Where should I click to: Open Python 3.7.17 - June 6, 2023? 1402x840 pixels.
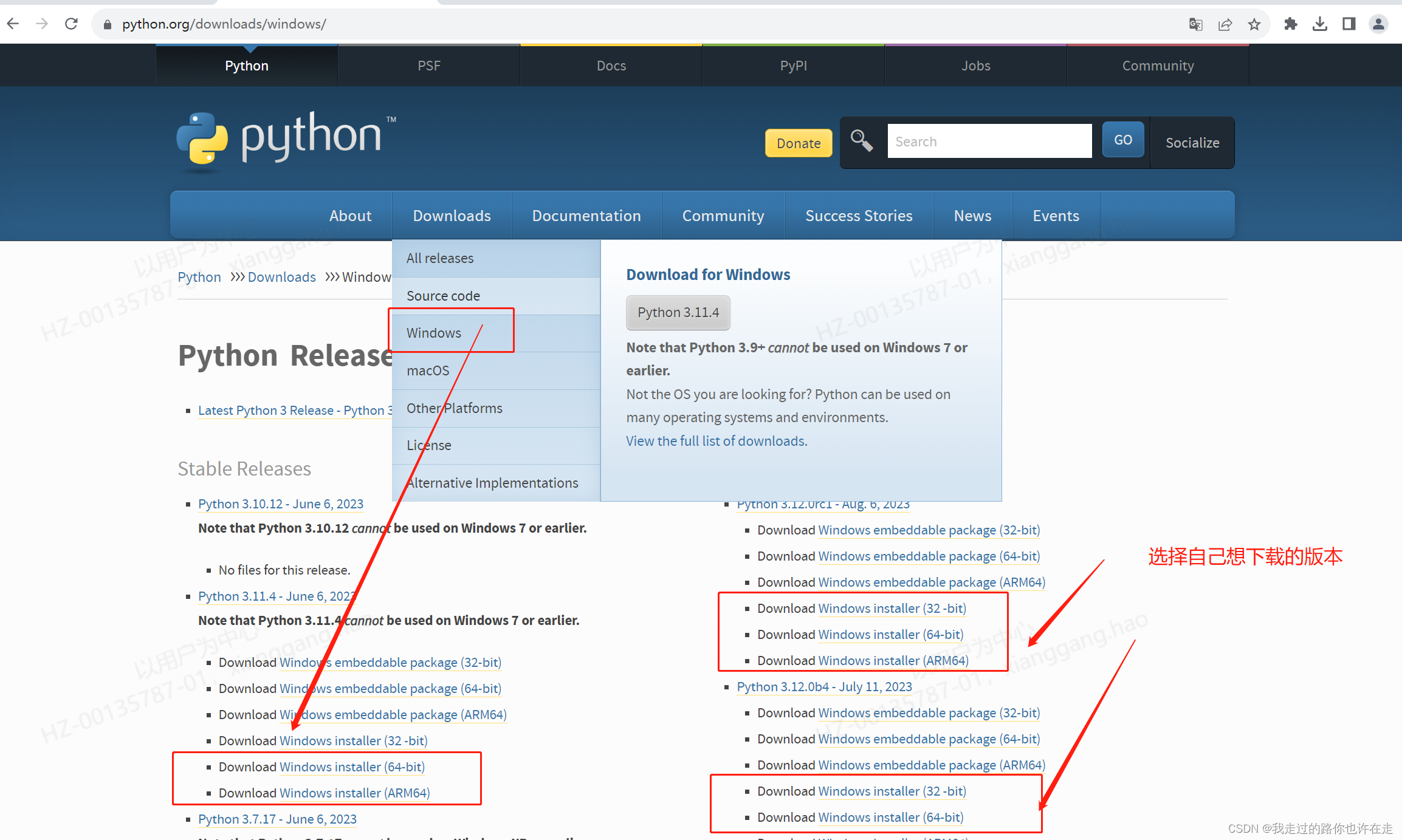277,819
